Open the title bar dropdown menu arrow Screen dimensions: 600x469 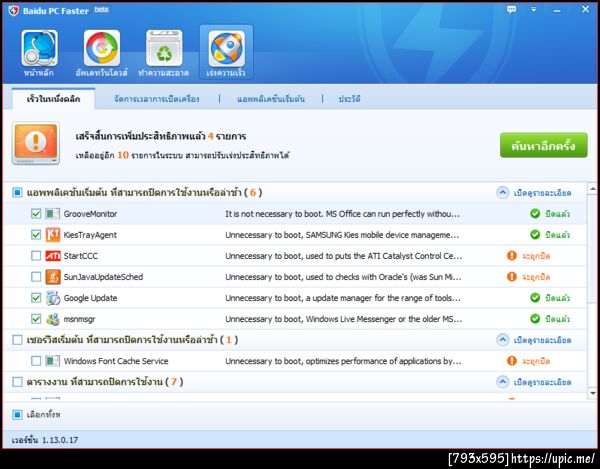coord(533,10)
